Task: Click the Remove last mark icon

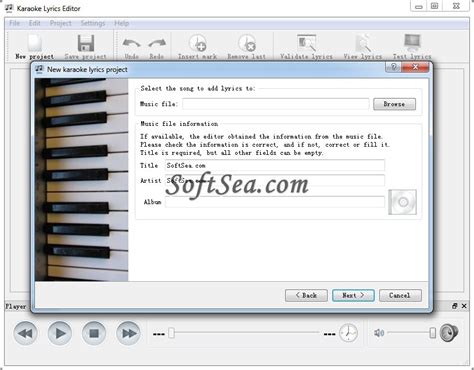Action: point(247,43)
